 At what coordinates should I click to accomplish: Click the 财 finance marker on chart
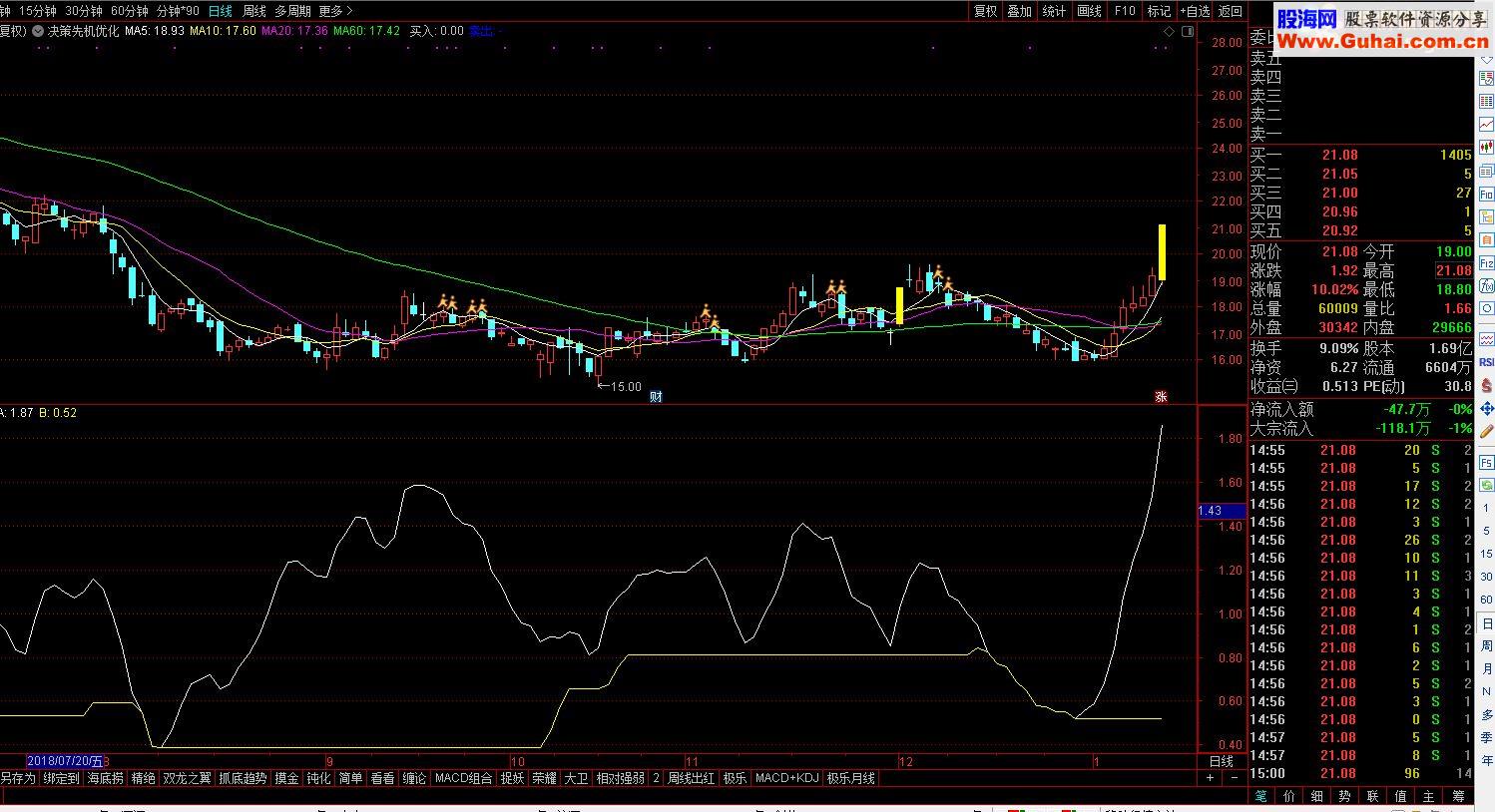coord(656,396)
